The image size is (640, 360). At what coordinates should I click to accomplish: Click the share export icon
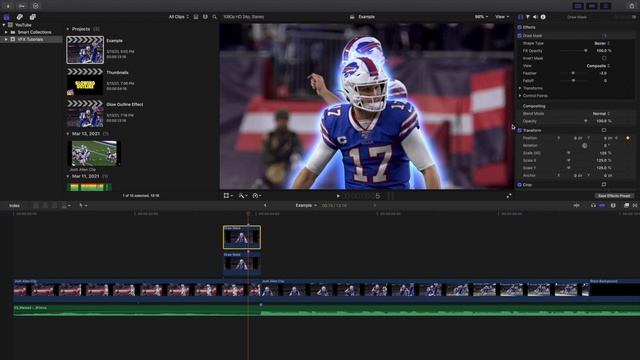point(632,6)
